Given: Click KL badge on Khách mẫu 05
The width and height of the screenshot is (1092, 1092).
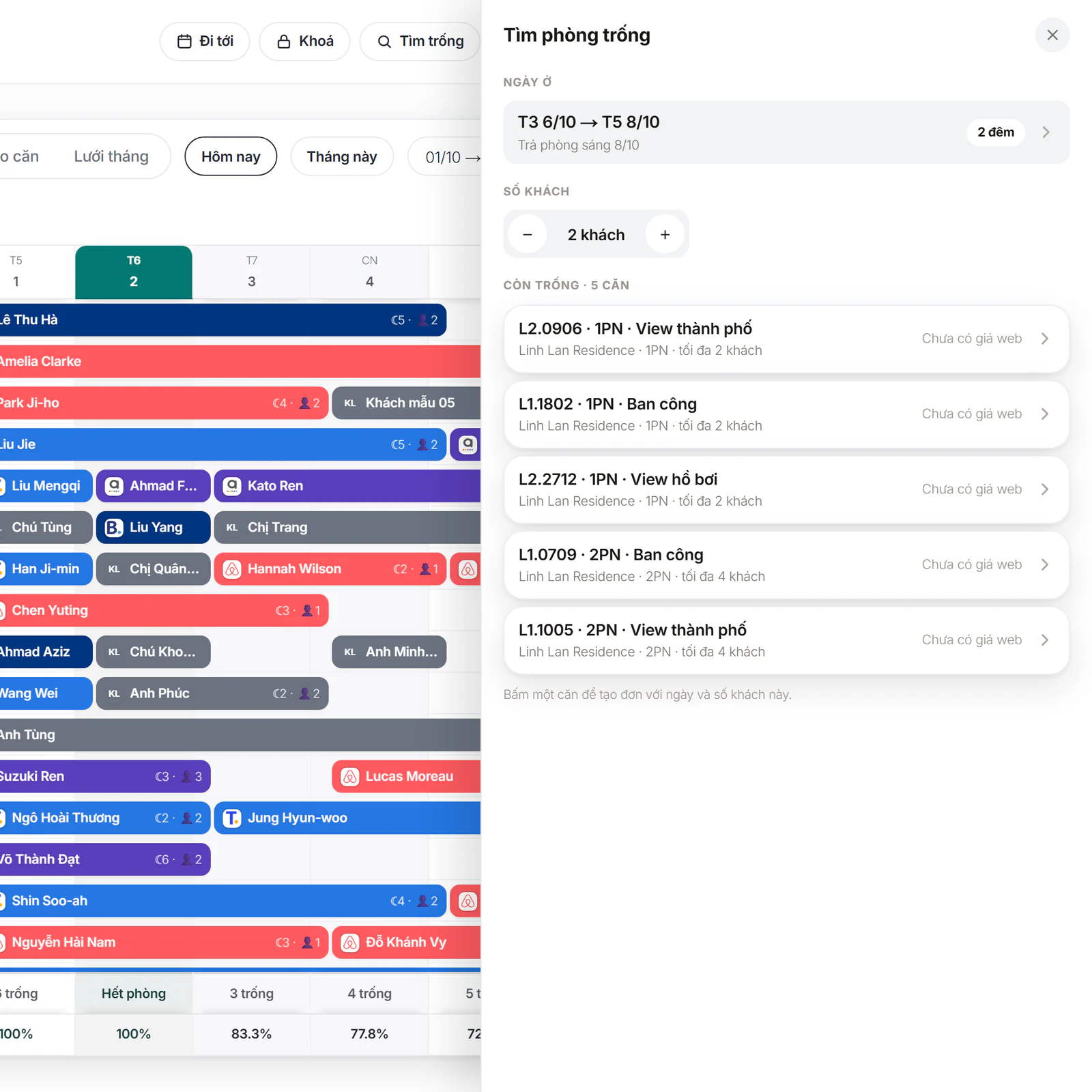Looking at the screenshot, I should tap(350, 403).
